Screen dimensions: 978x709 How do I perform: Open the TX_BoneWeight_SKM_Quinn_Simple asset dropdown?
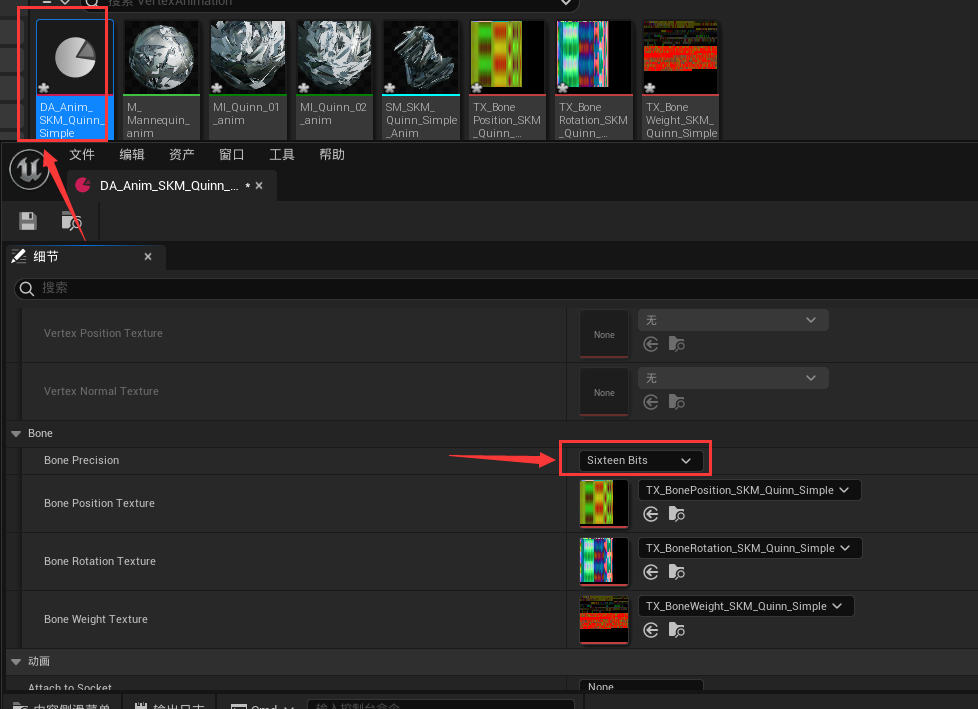746,606
